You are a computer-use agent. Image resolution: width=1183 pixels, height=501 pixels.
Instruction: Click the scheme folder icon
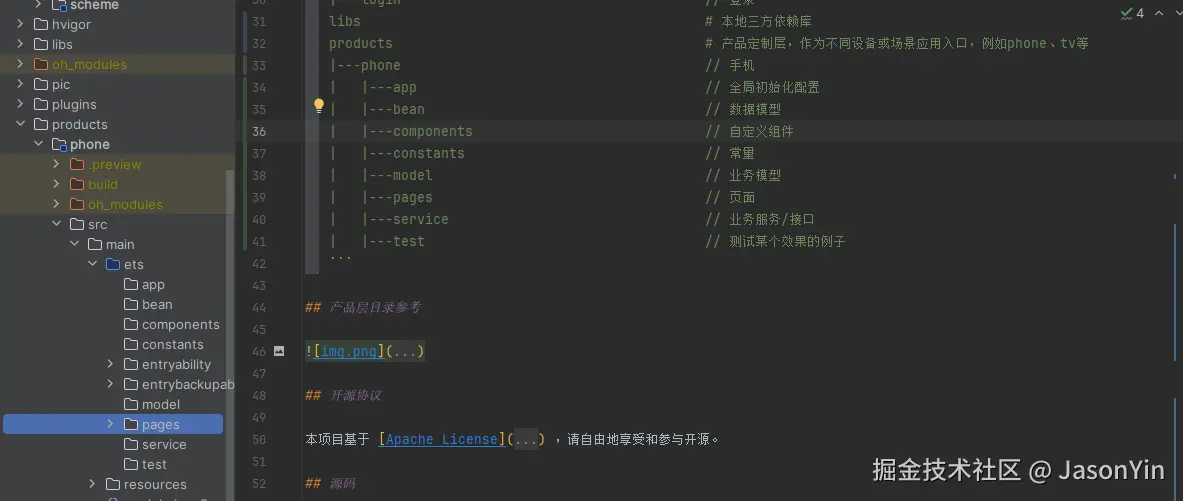pos(59,5)
